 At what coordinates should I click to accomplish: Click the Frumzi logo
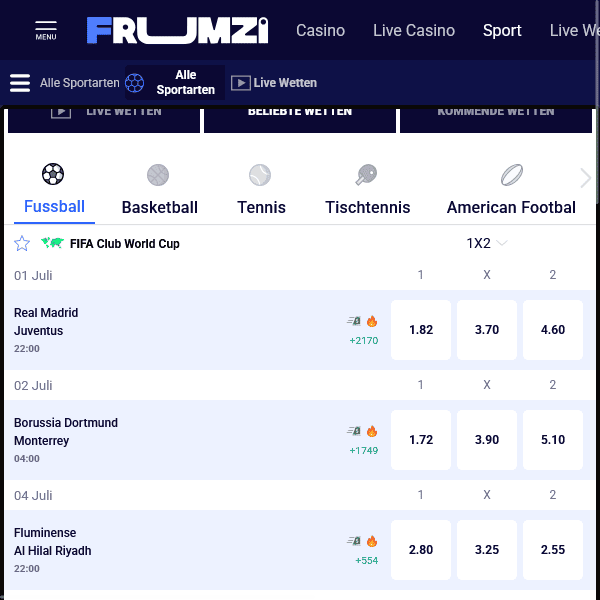(x=178, y=30)
